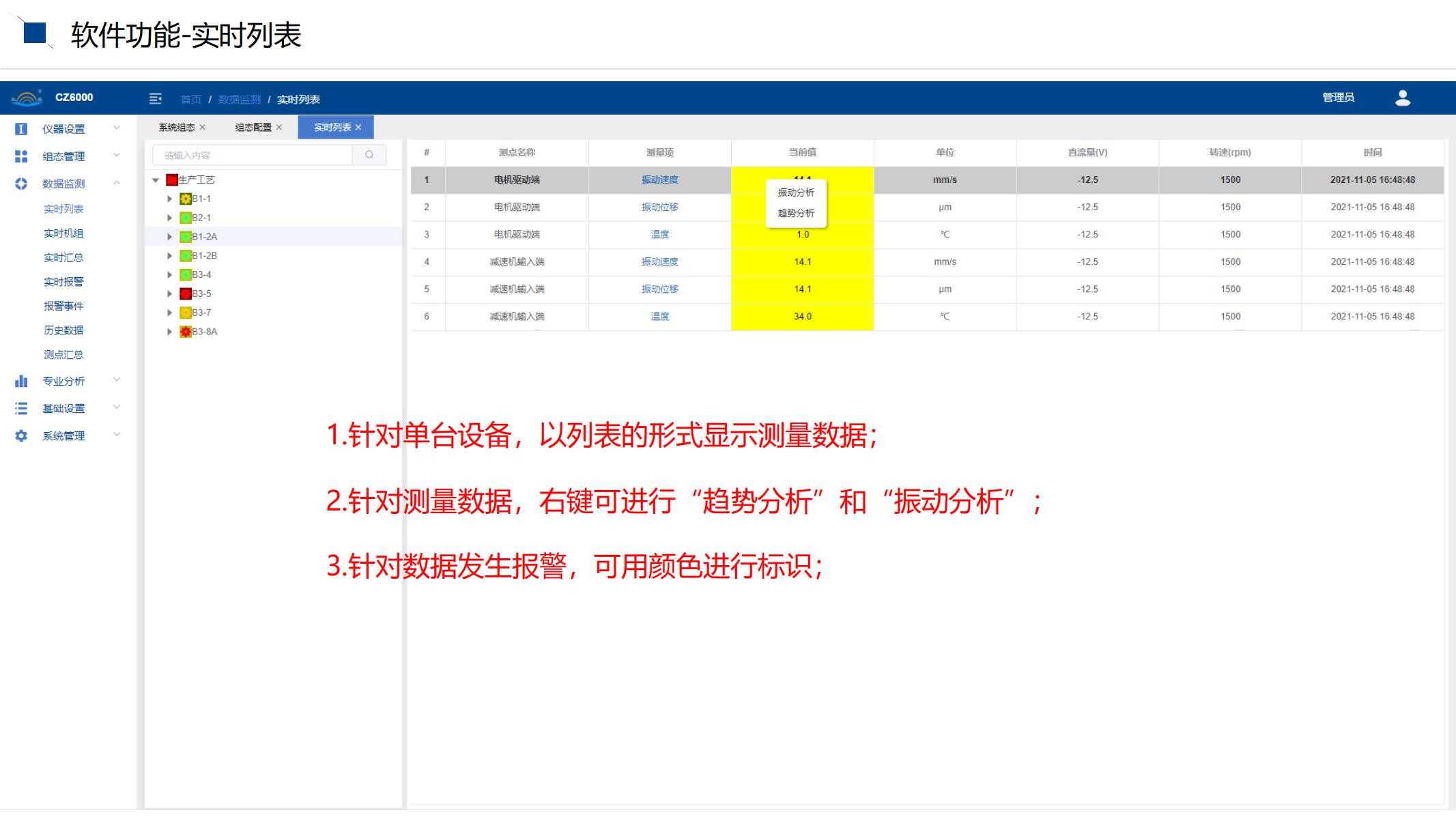
Task: Expand the B1-2A tree node
Action: (169, 236)
